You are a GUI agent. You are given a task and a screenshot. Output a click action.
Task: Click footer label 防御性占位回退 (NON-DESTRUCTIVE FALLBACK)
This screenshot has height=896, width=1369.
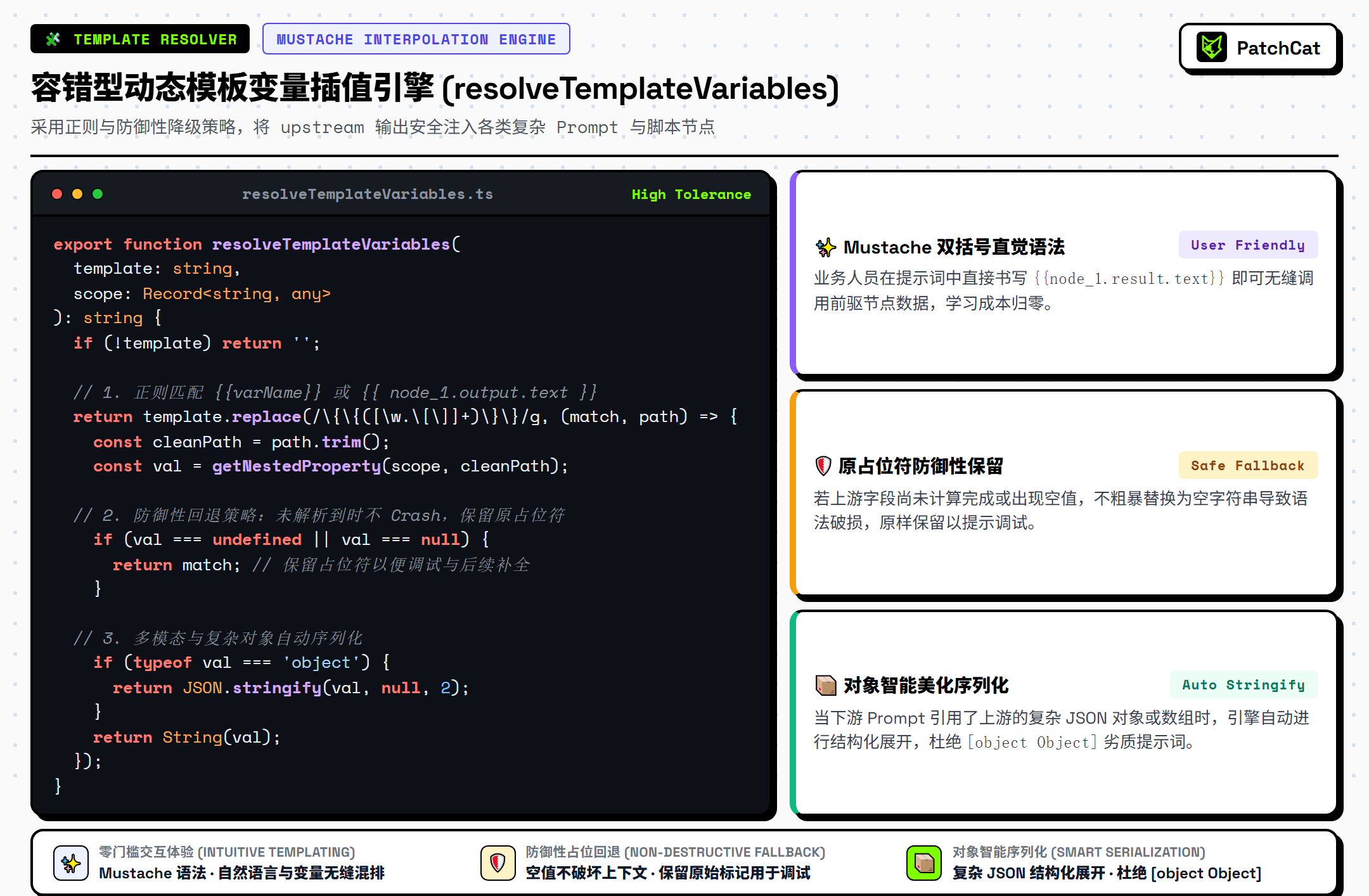[676, 852]
